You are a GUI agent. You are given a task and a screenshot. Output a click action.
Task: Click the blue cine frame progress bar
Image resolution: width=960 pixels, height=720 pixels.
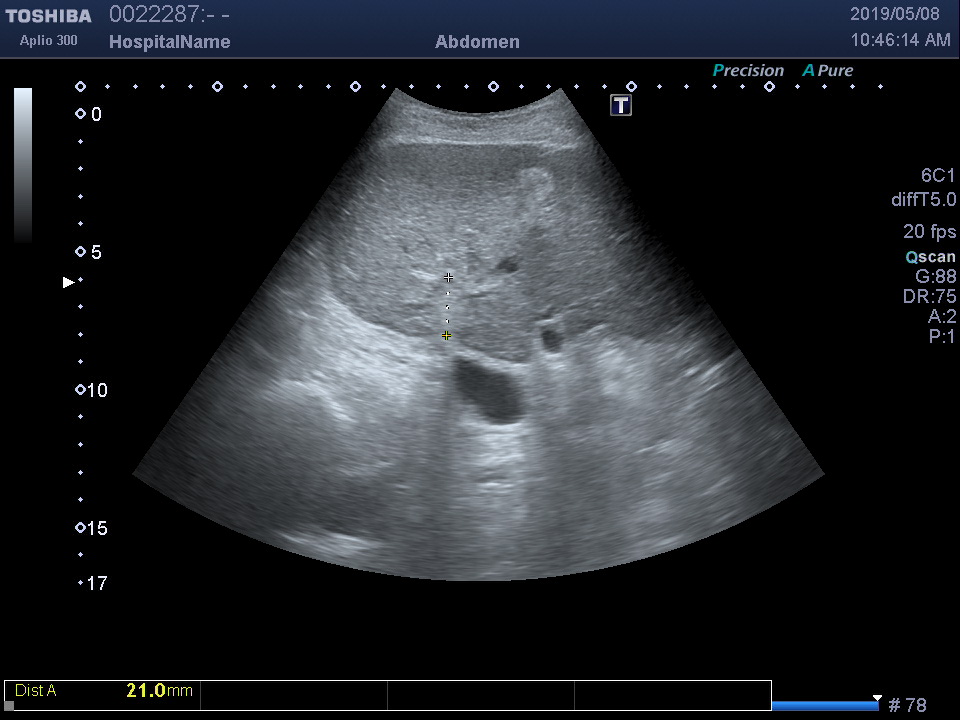coord(825,706)
